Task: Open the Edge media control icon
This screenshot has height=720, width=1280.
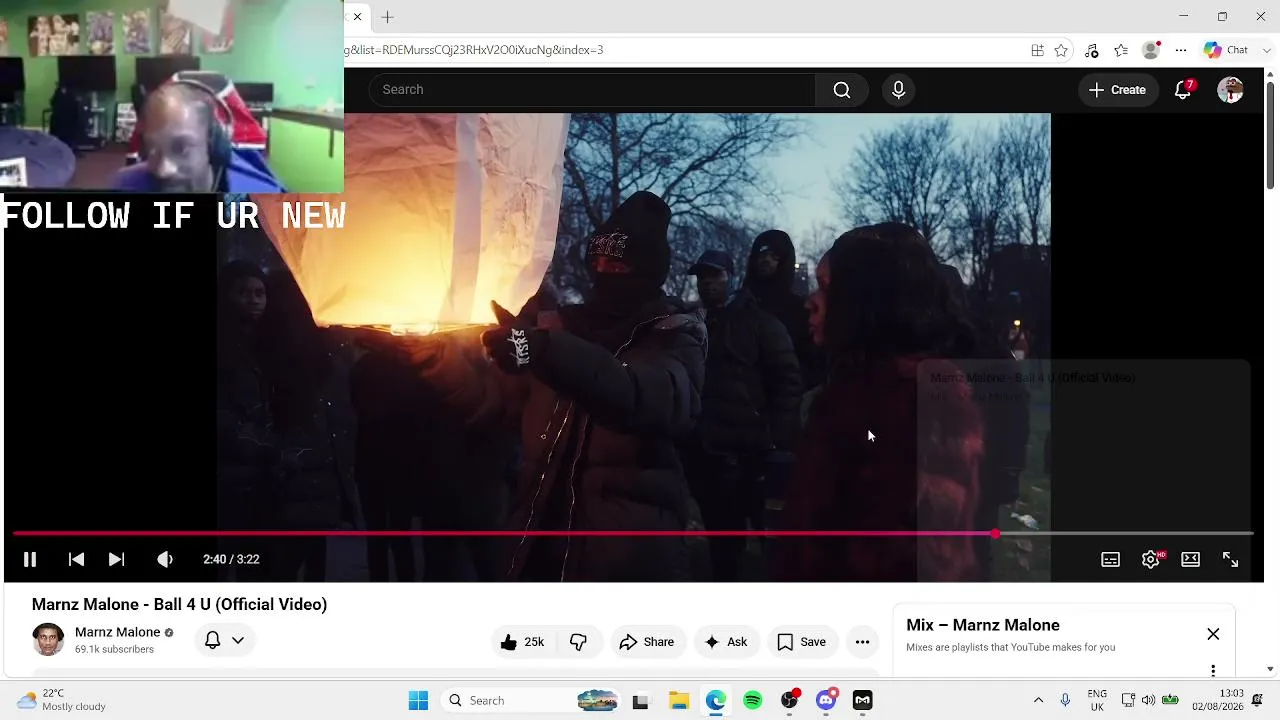Action: coord(1091,50)
